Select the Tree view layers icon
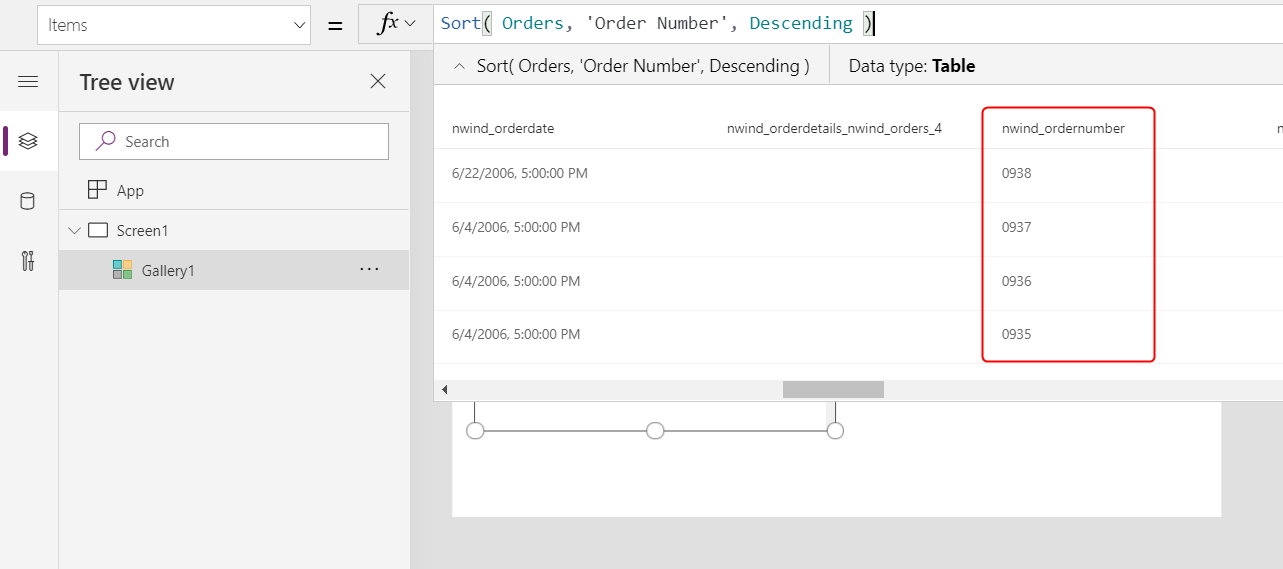The image size is (1283, 569). pos(28,141)
